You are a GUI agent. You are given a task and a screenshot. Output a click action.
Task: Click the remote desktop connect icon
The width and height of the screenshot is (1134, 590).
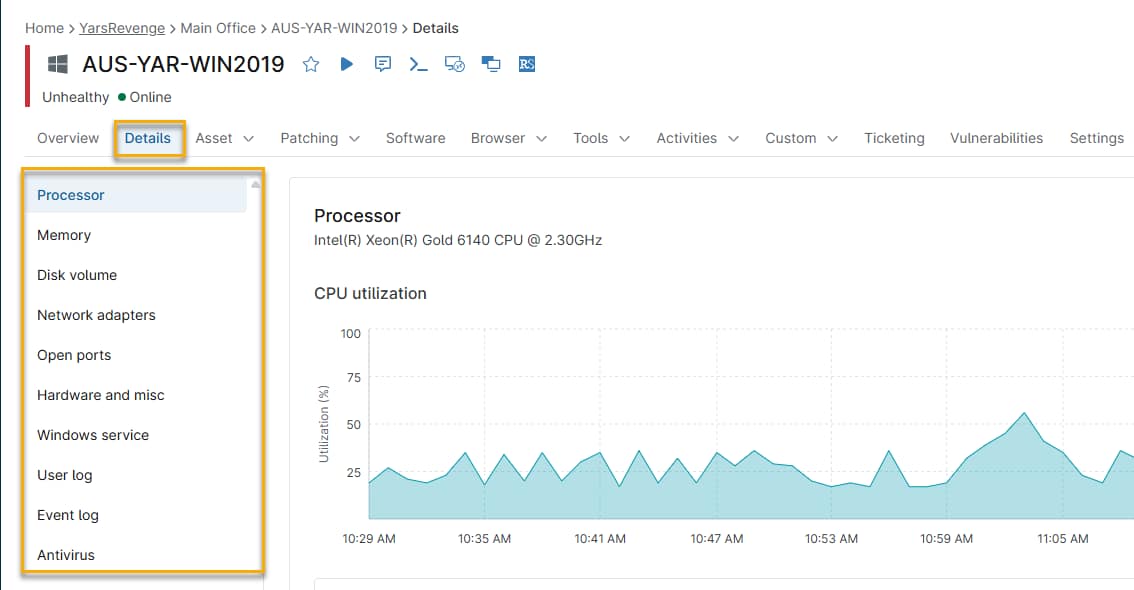click(x=454, y=64)
